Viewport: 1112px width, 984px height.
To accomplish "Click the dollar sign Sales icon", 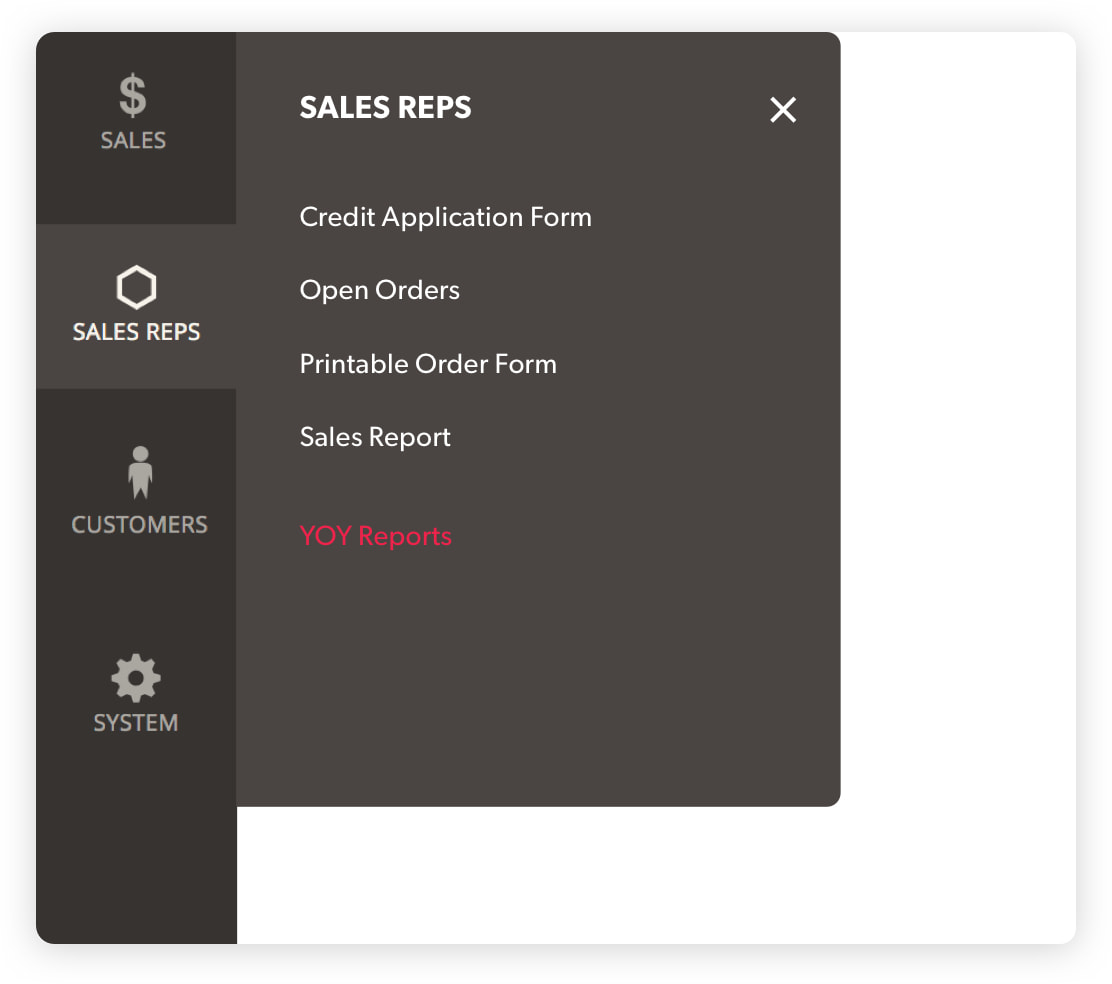I will 133,97.
